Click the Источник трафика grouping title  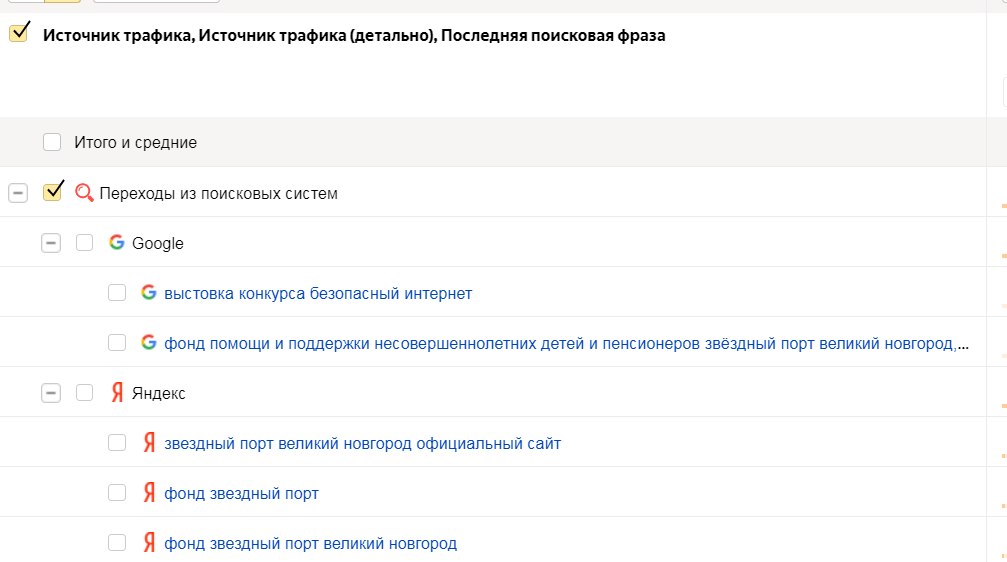(354, 35)
